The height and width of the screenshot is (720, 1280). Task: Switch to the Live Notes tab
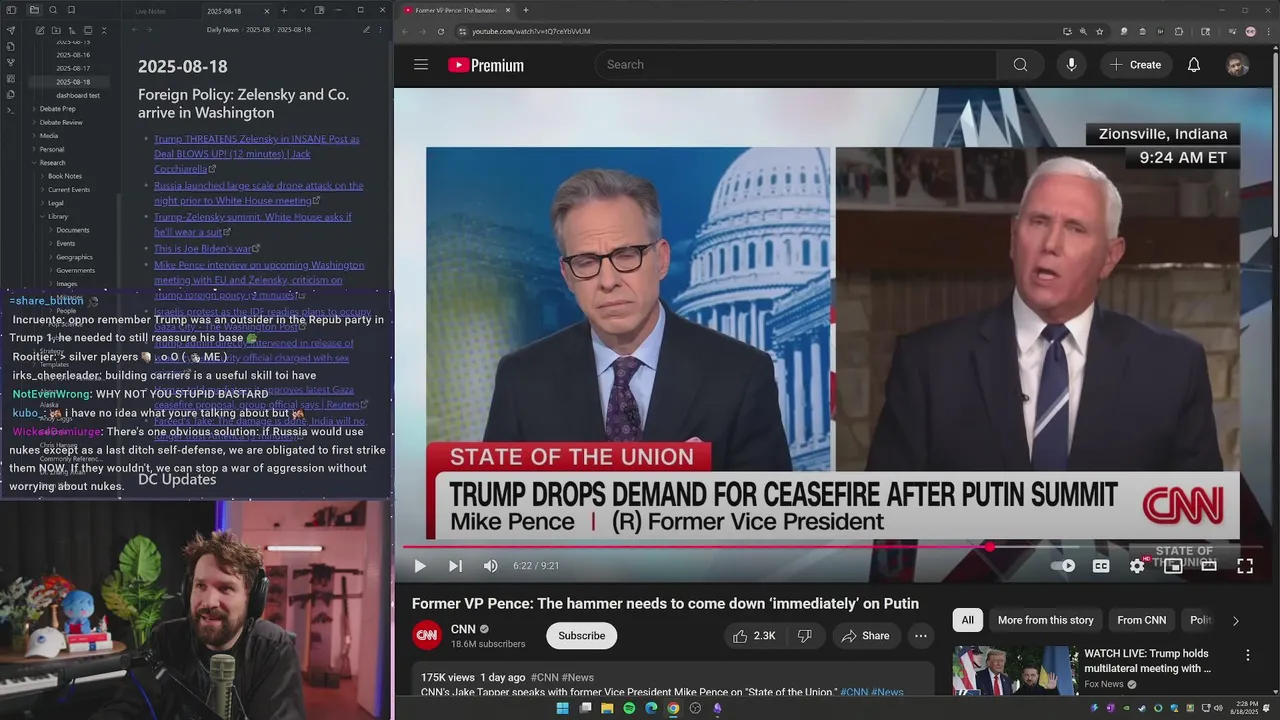coord(150,11)
